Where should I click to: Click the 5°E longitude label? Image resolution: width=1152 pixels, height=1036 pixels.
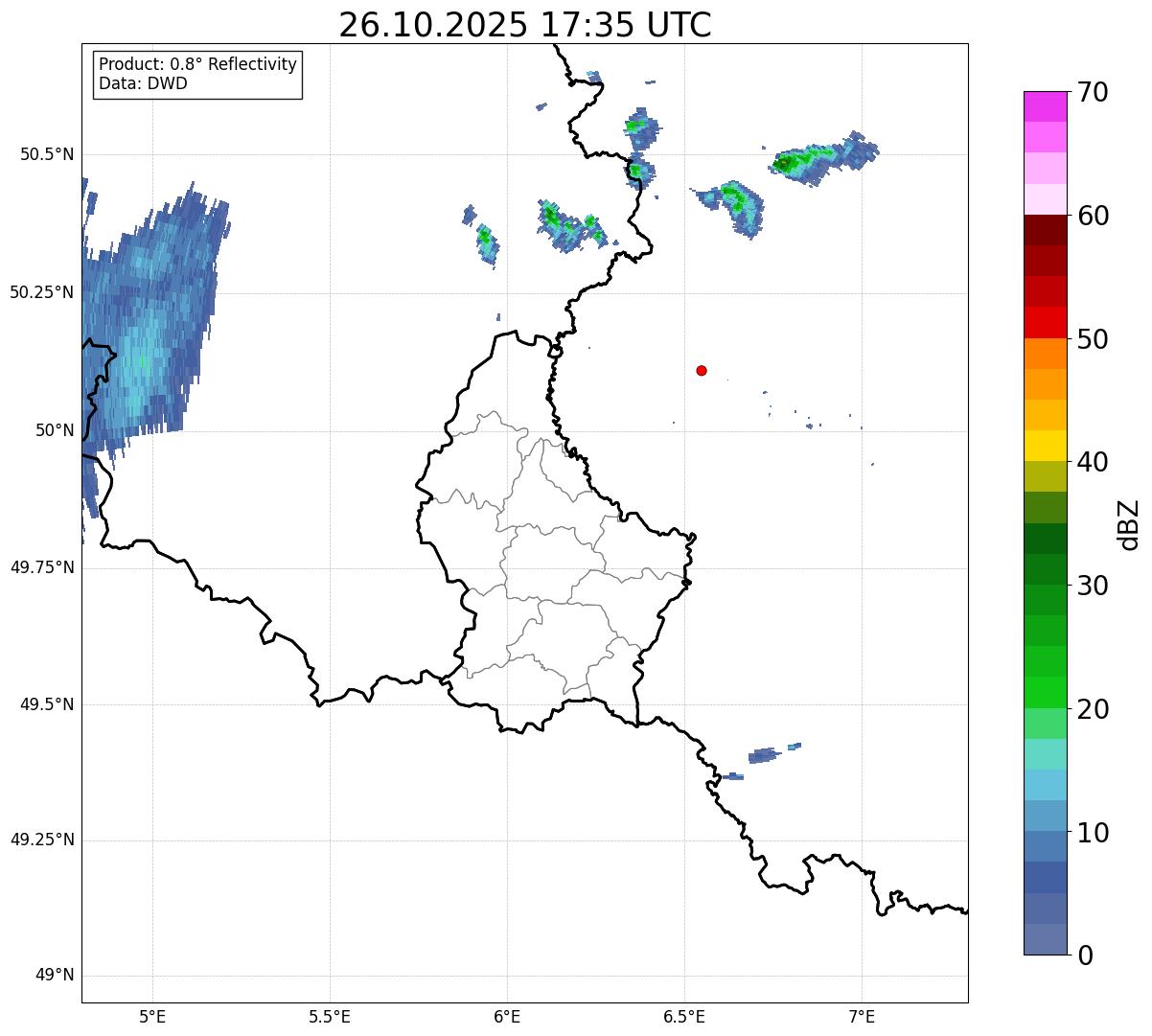point(152,1017)
